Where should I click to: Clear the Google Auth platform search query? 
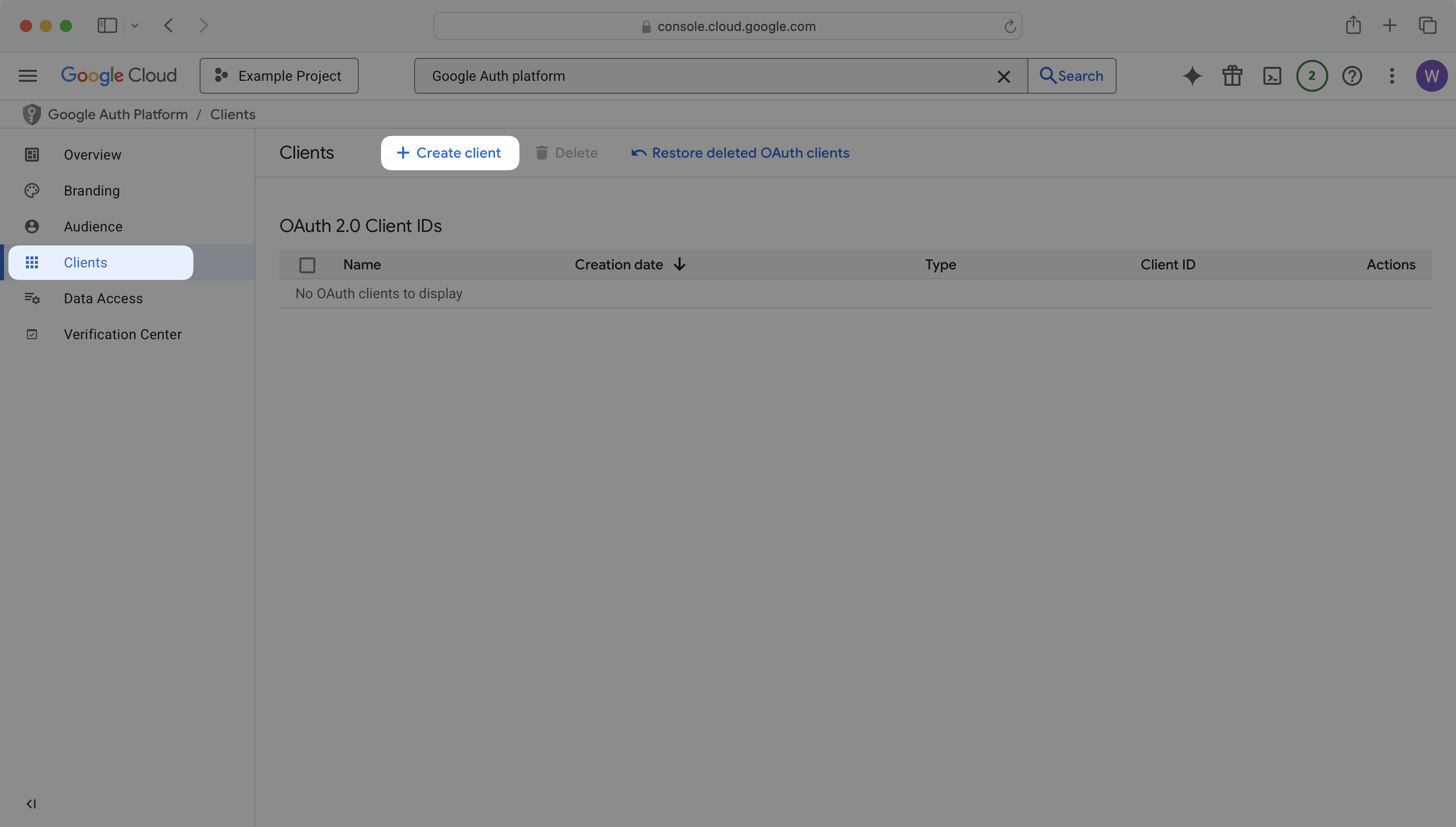click(1004, 76)
